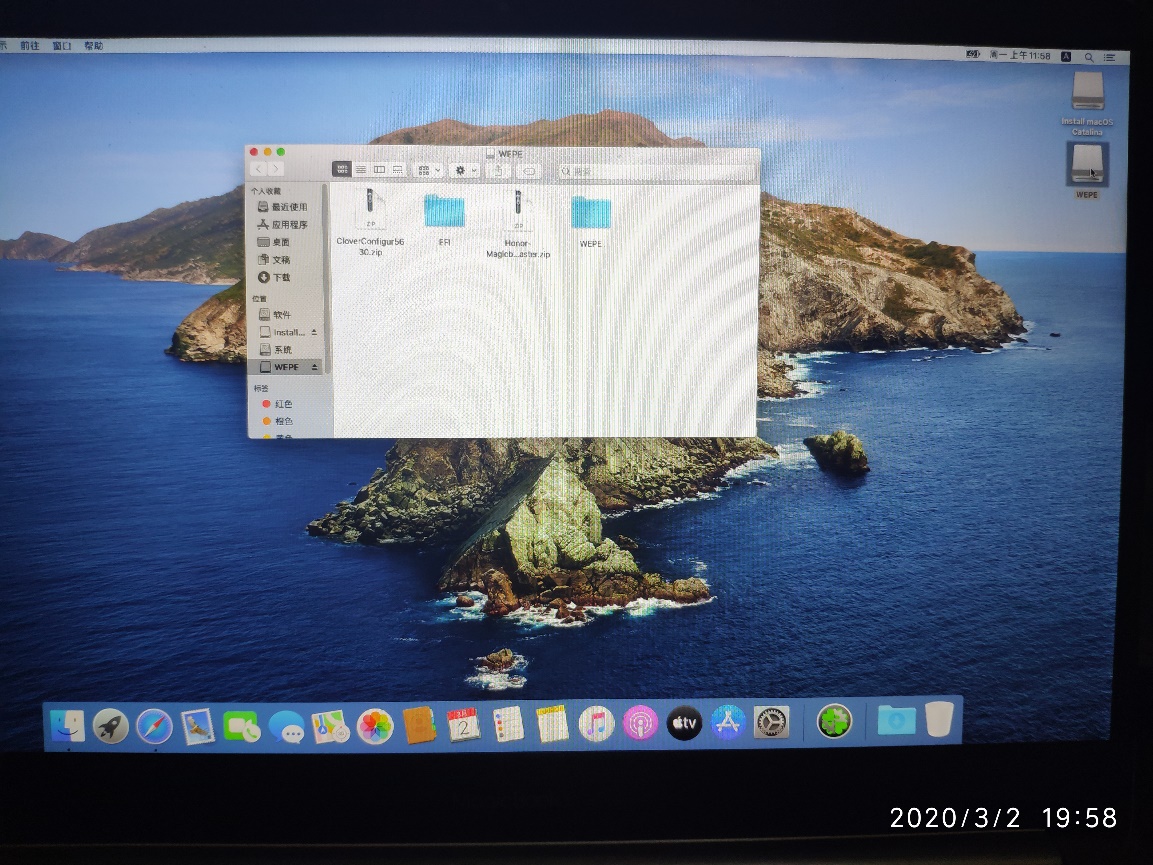Open 应用程序 in the sidebar
This screenshot has width=1153, height=865.
[283, 224]
